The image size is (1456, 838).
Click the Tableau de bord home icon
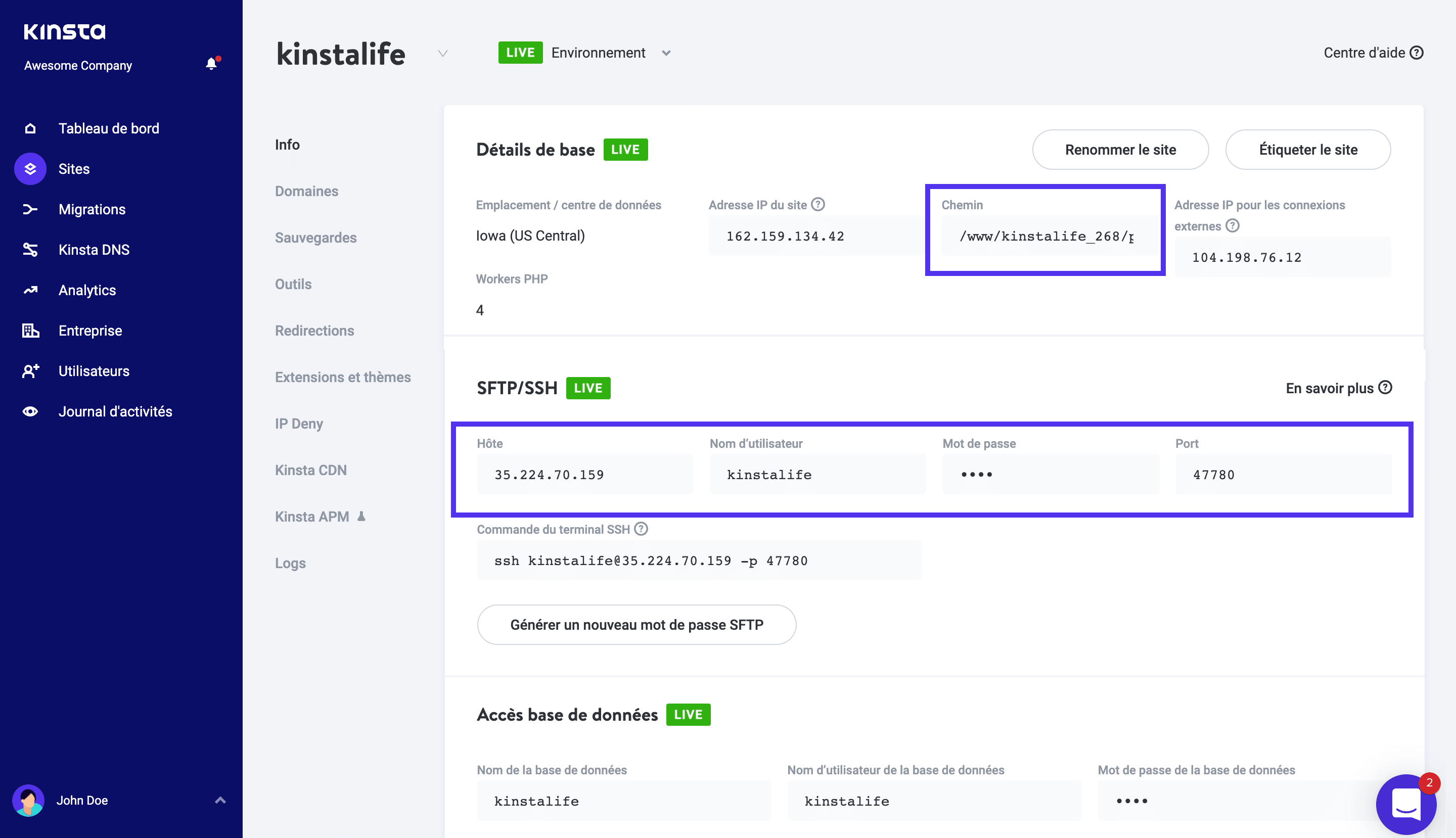tap(30, 128)
